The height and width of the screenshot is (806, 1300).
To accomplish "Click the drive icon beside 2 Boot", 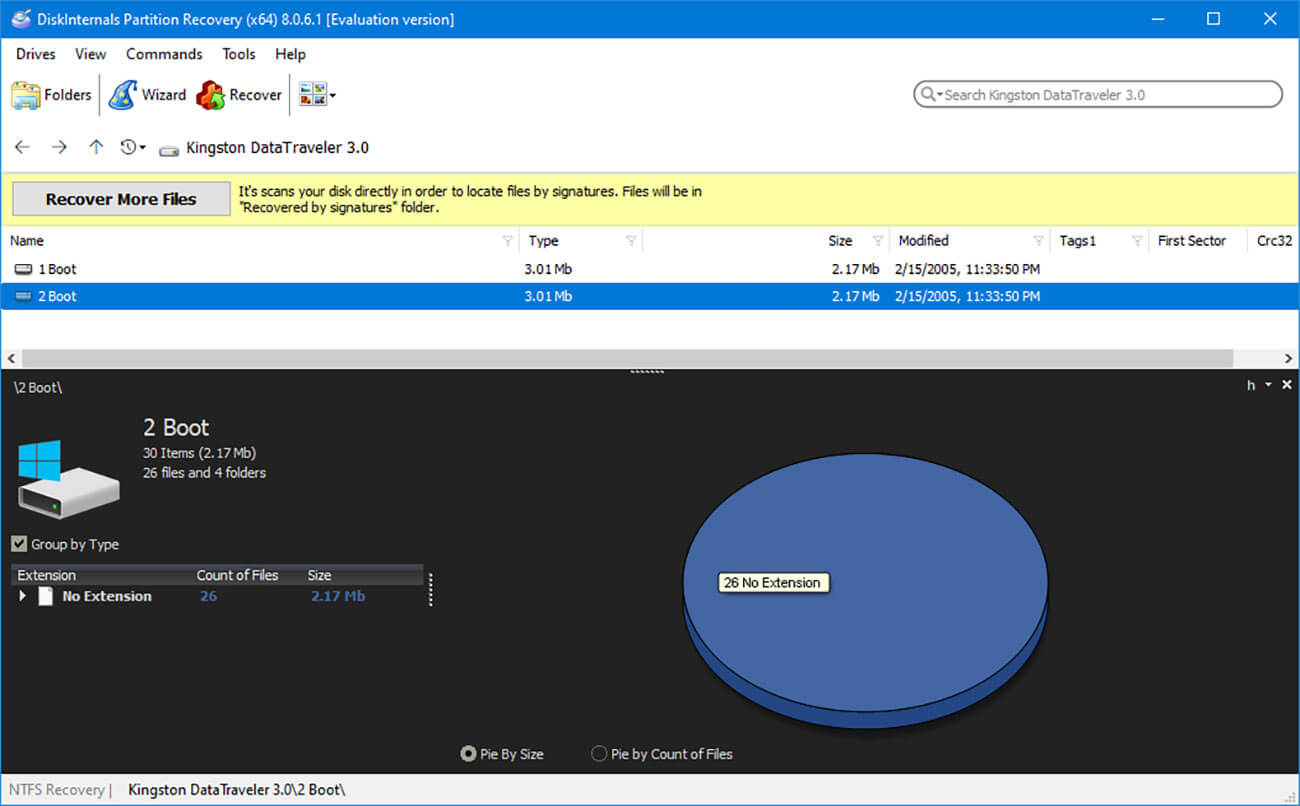I will tap(23, 296).
